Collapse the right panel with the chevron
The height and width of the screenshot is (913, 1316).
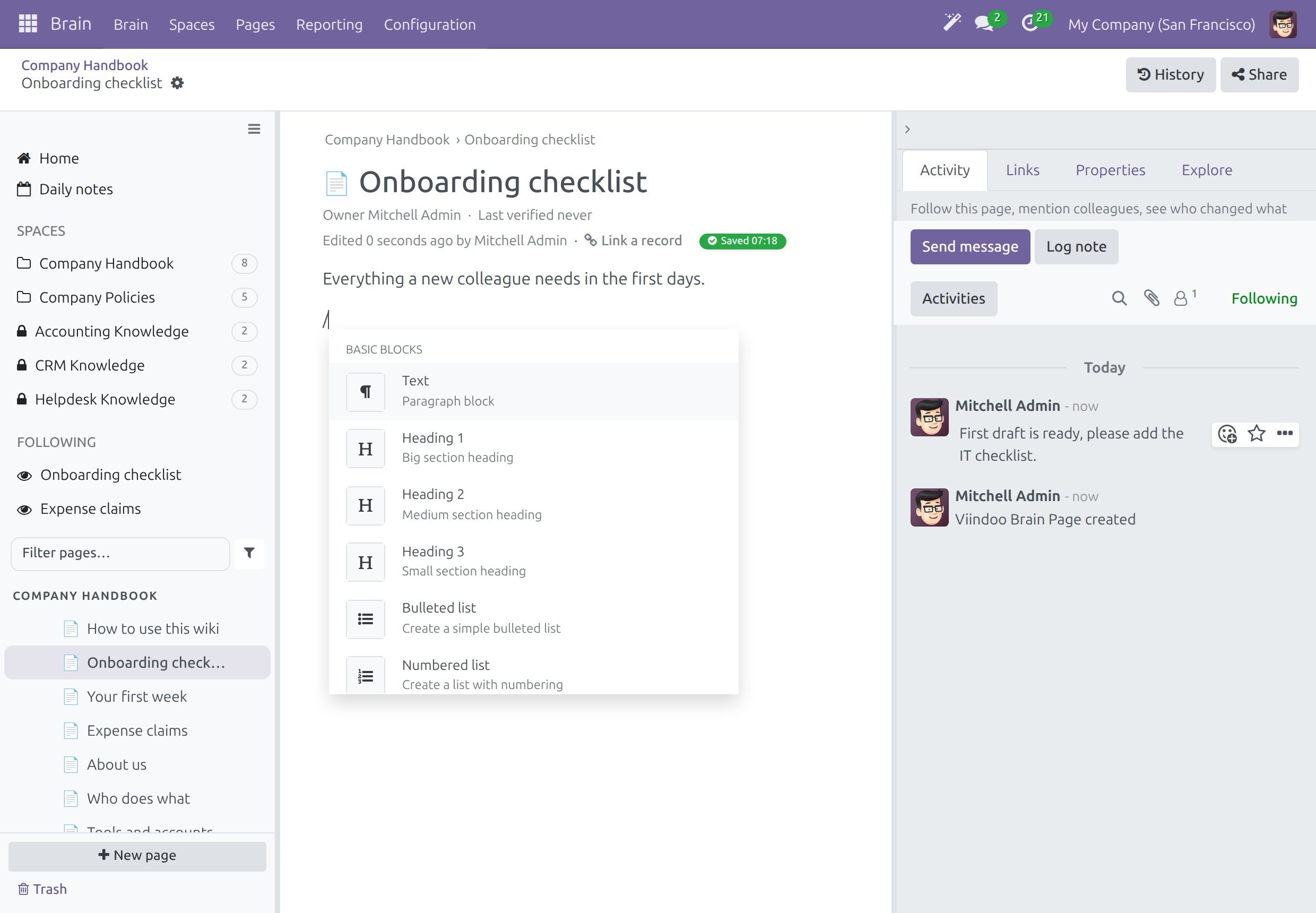907,130
